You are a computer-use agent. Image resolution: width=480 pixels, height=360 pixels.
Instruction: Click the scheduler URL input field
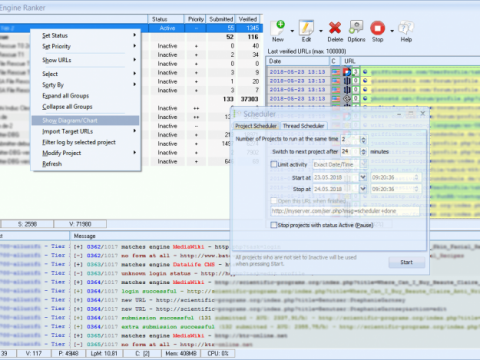tap(345, 211)
